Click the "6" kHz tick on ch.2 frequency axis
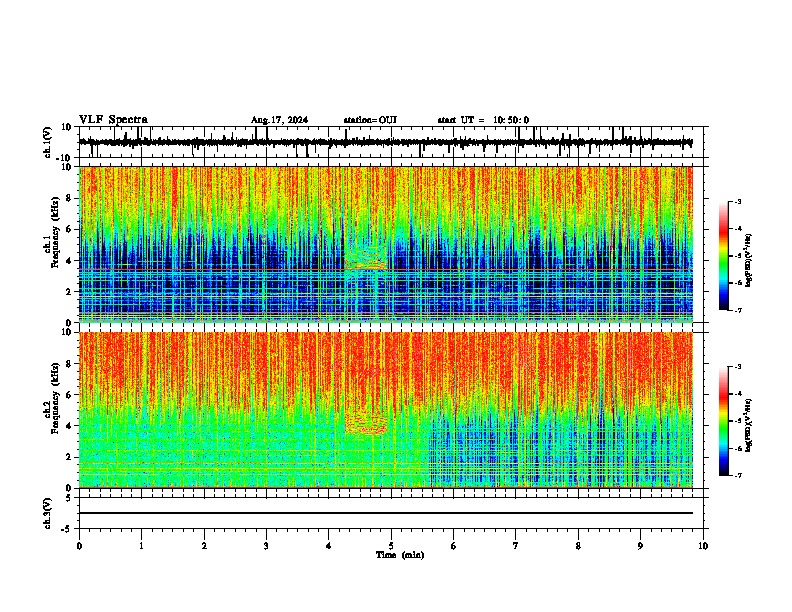This screenshot has height=612, width=792. [x=69, y=395]
